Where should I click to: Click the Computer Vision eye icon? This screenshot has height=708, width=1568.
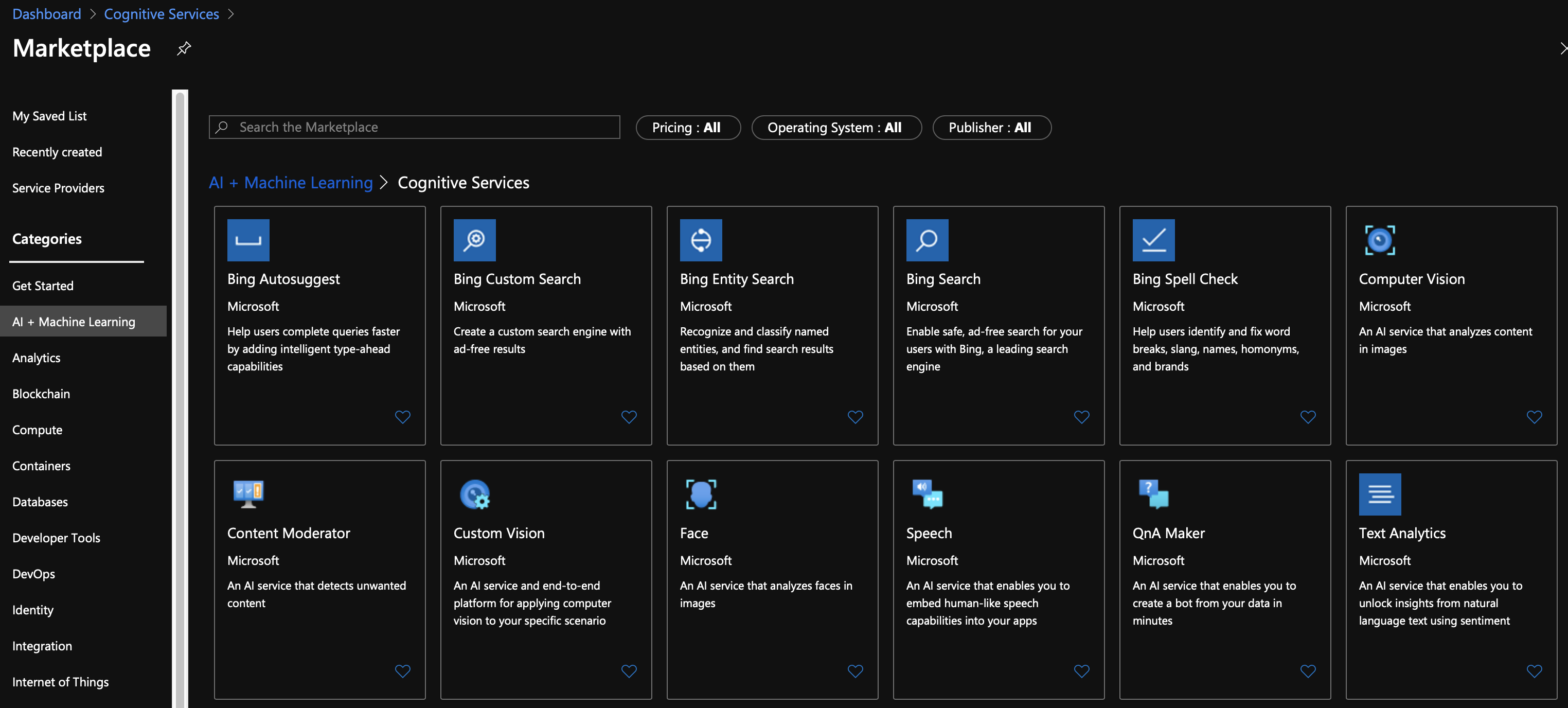click(x=1381, y=240)
